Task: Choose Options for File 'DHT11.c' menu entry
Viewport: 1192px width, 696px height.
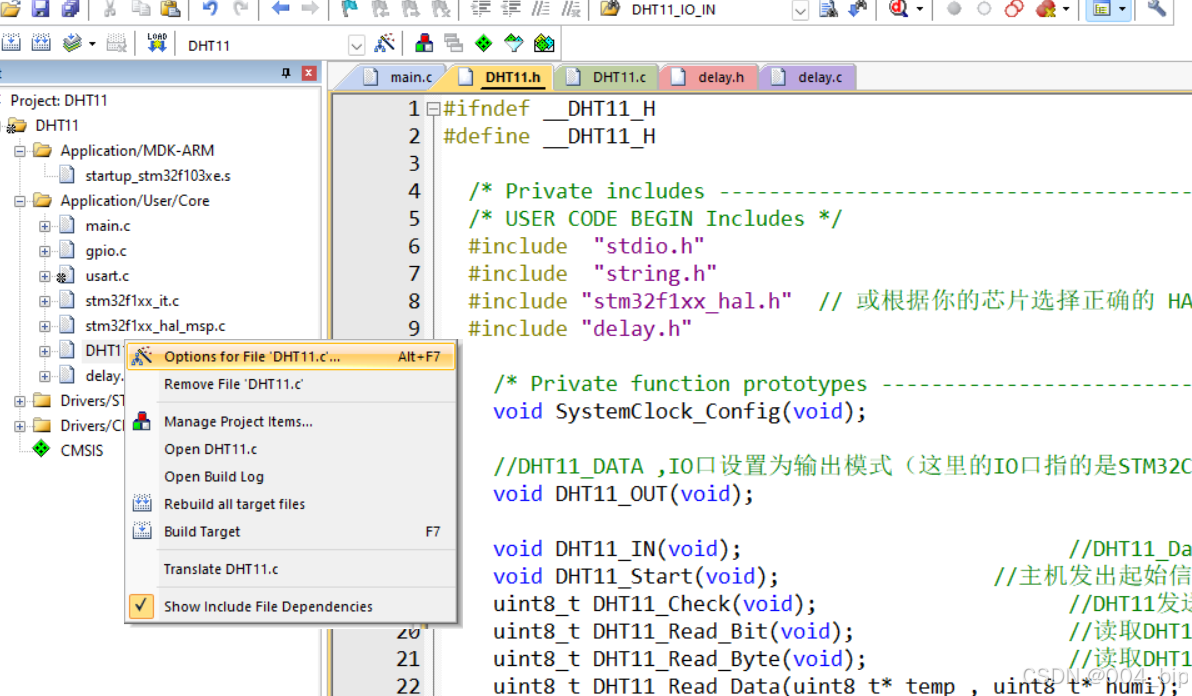Action: tap(291, 356)
